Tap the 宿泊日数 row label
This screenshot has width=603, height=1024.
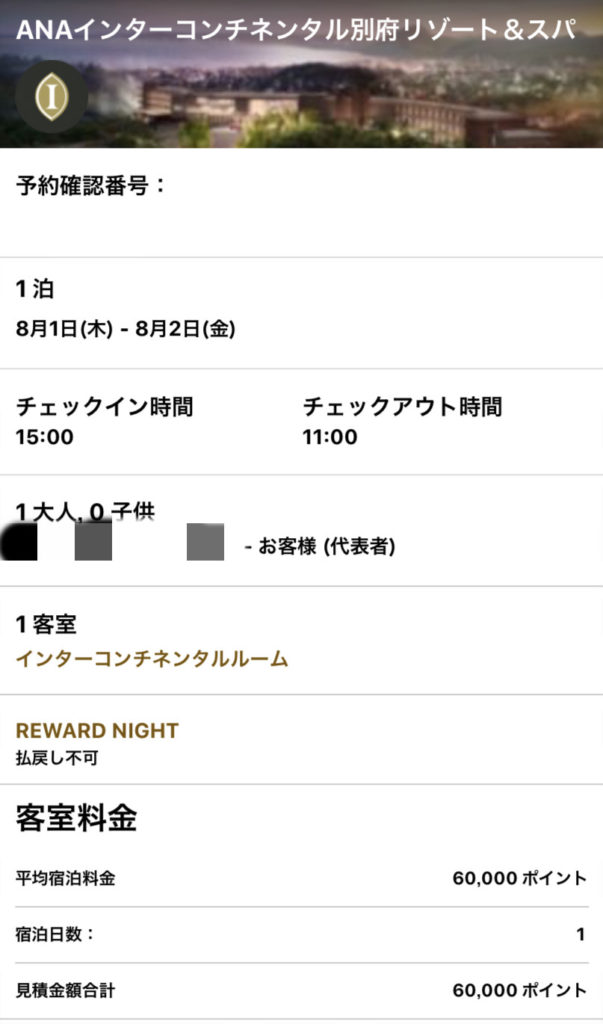tap(56, 935)
